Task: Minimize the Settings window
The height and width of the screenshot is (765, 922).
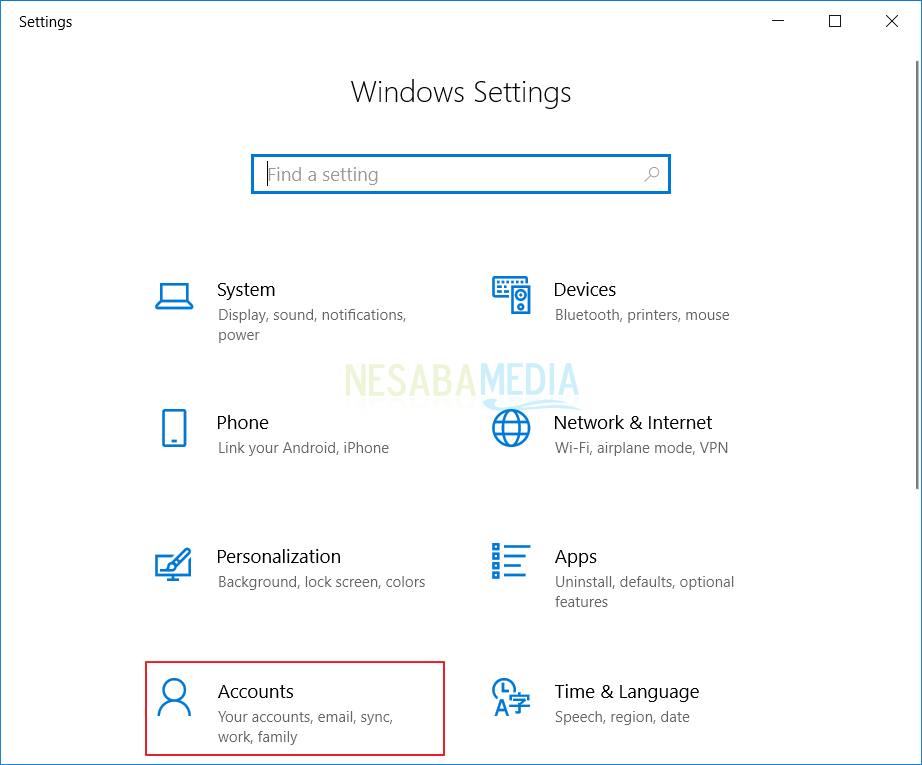Action: pos(778,21)
